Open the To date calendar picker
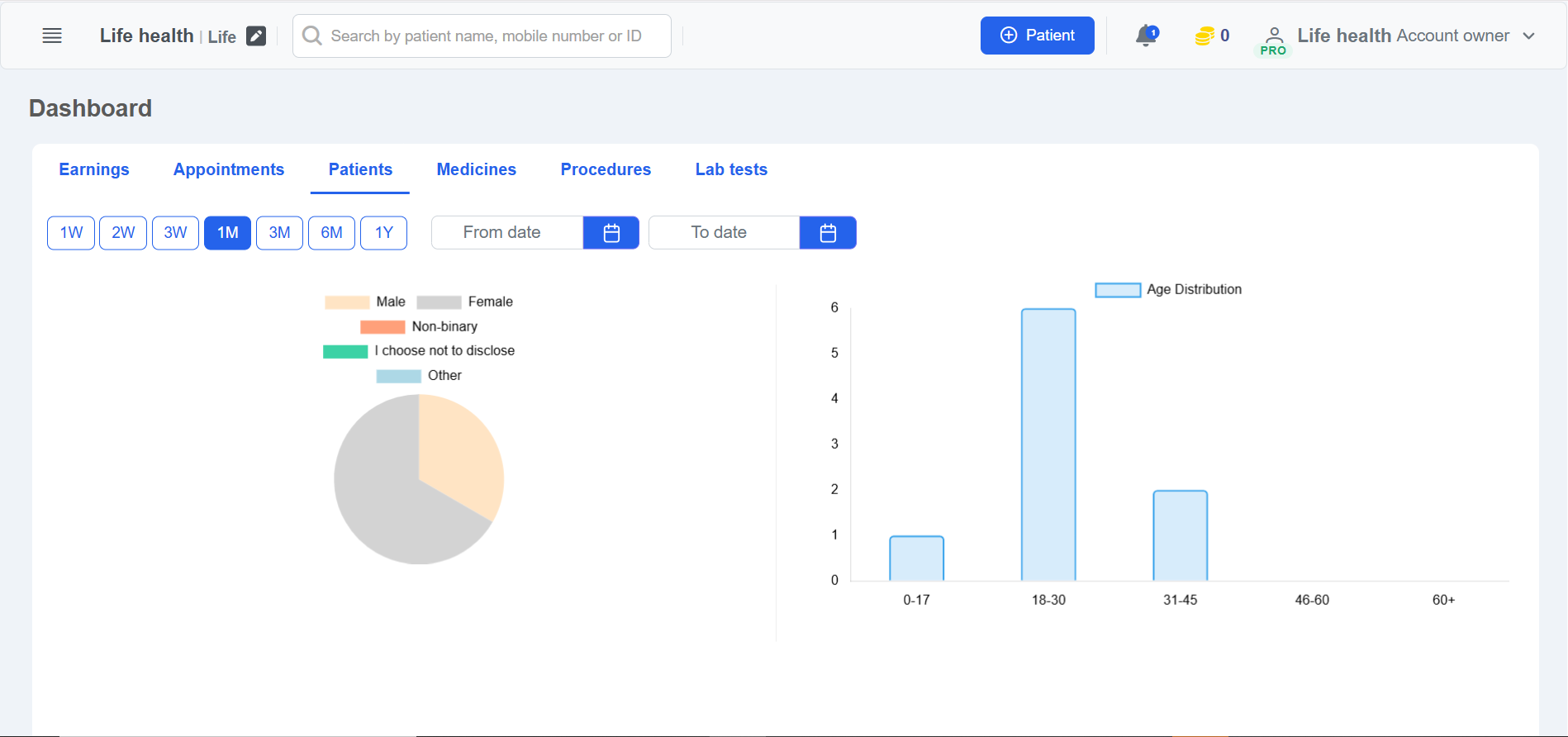Screen dimensions: 1568x737 (x=828, y=233)
